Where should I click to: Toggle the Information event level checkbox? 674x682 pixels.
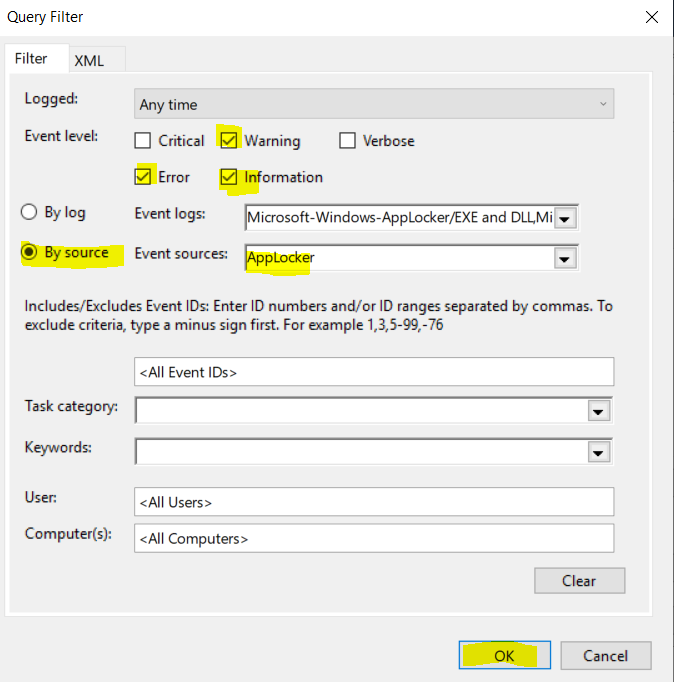click(229, 177)
